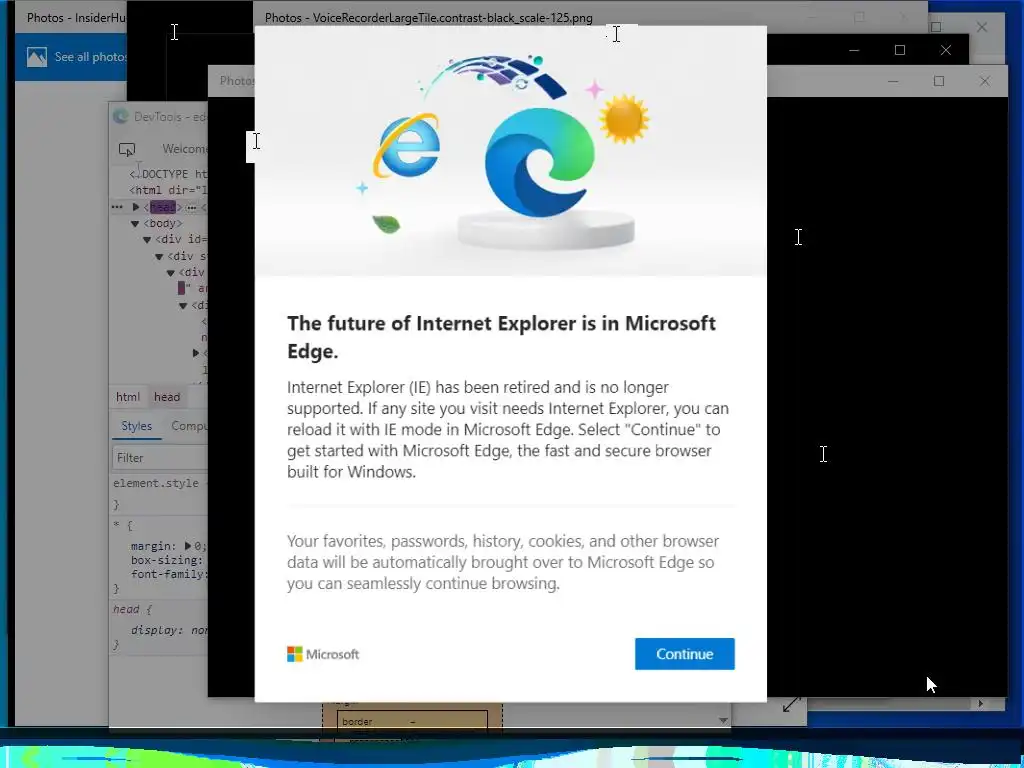Click the right scroll arrow at bottom
The height and width of the screenshot is (768, 1024).
coord(980,703)
